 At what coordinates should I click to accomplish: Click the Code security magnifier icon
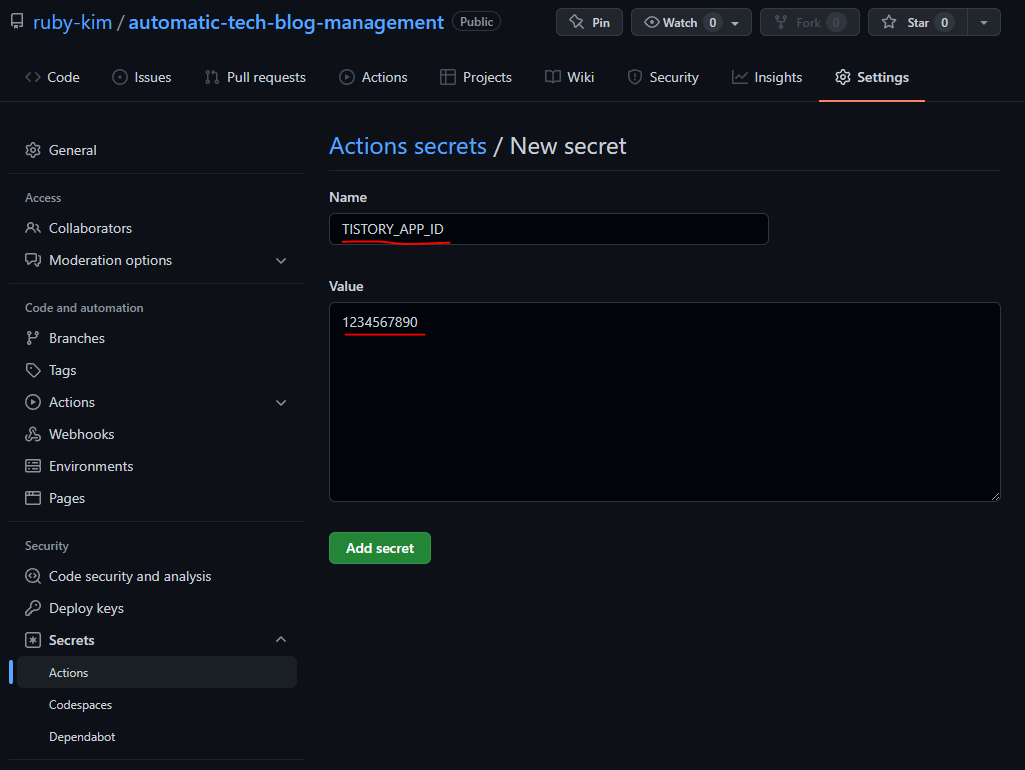point(33,576)
